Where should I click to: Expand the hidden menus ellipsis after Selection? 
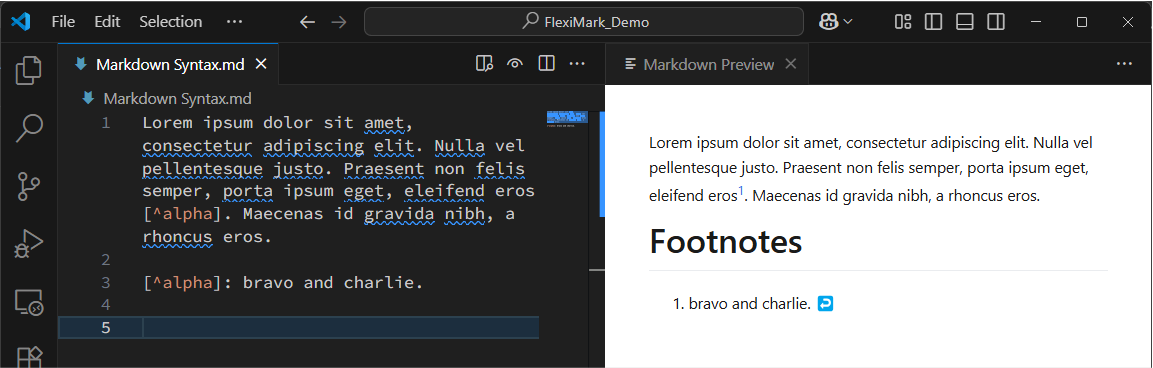point(235,22)
